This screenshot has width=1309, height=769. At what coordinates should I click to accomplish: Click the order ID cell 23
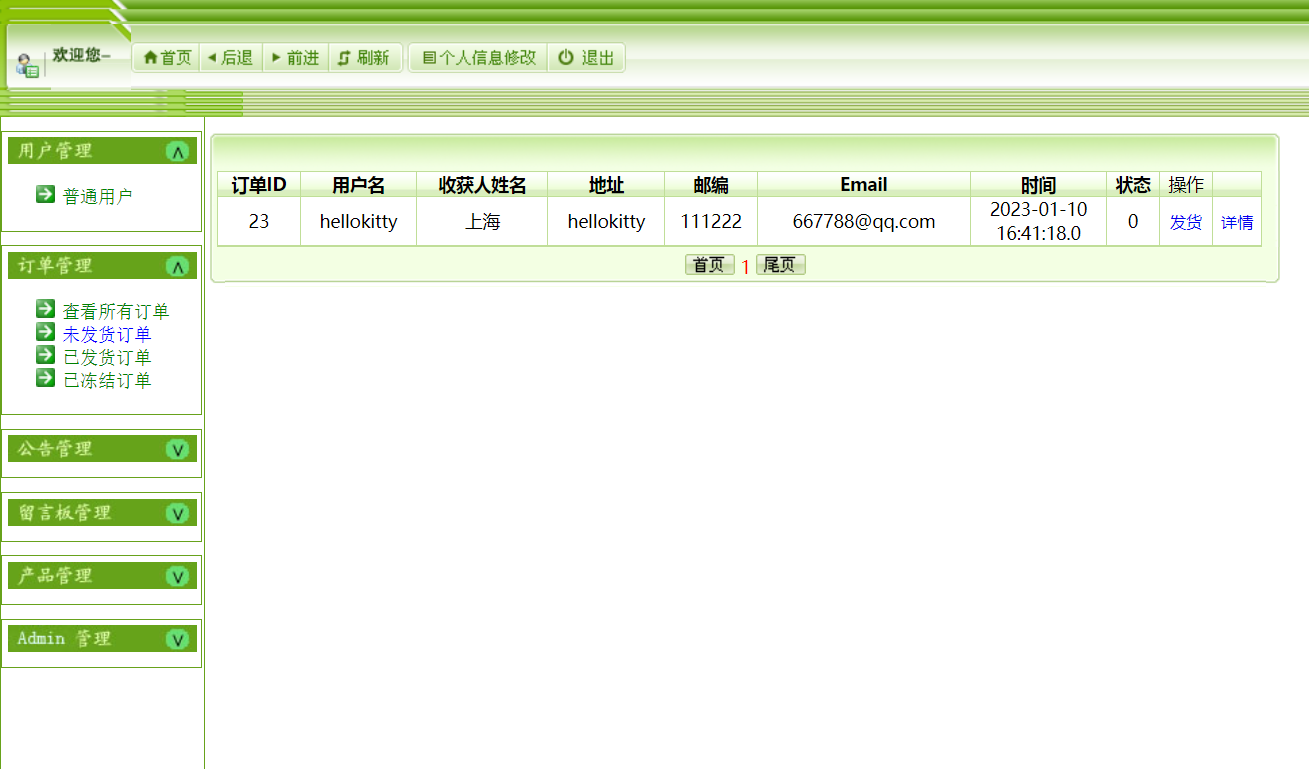coord(259,221)
